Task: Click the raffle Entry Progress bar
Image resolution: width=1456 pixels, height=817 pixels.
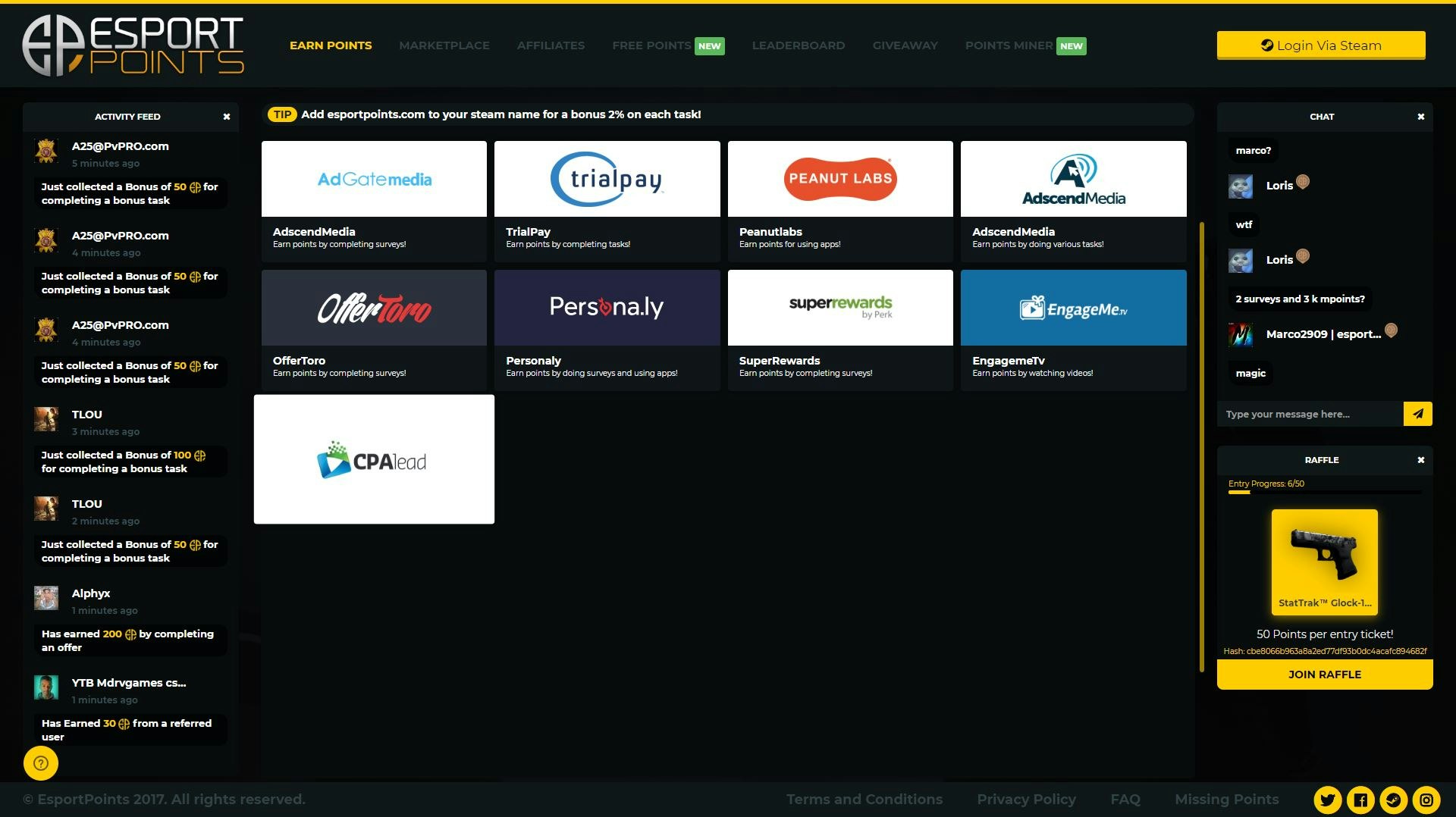Action: click(1325, 493)
